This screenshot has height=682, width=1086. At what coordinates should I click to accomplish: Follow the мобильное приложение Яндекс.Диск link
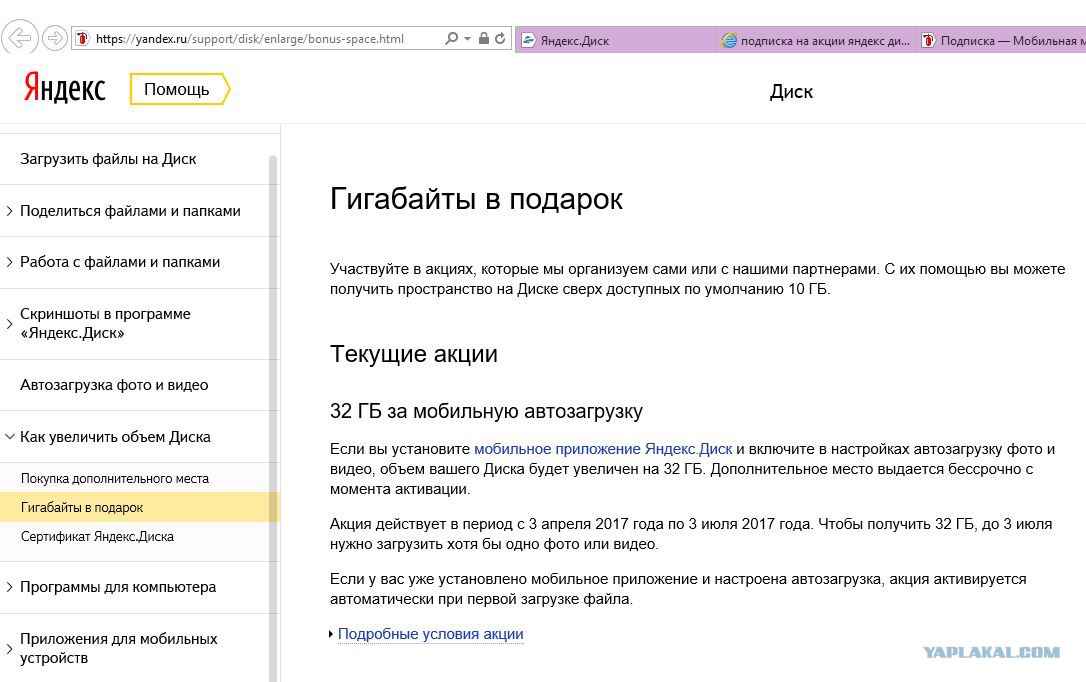[603, 449]
